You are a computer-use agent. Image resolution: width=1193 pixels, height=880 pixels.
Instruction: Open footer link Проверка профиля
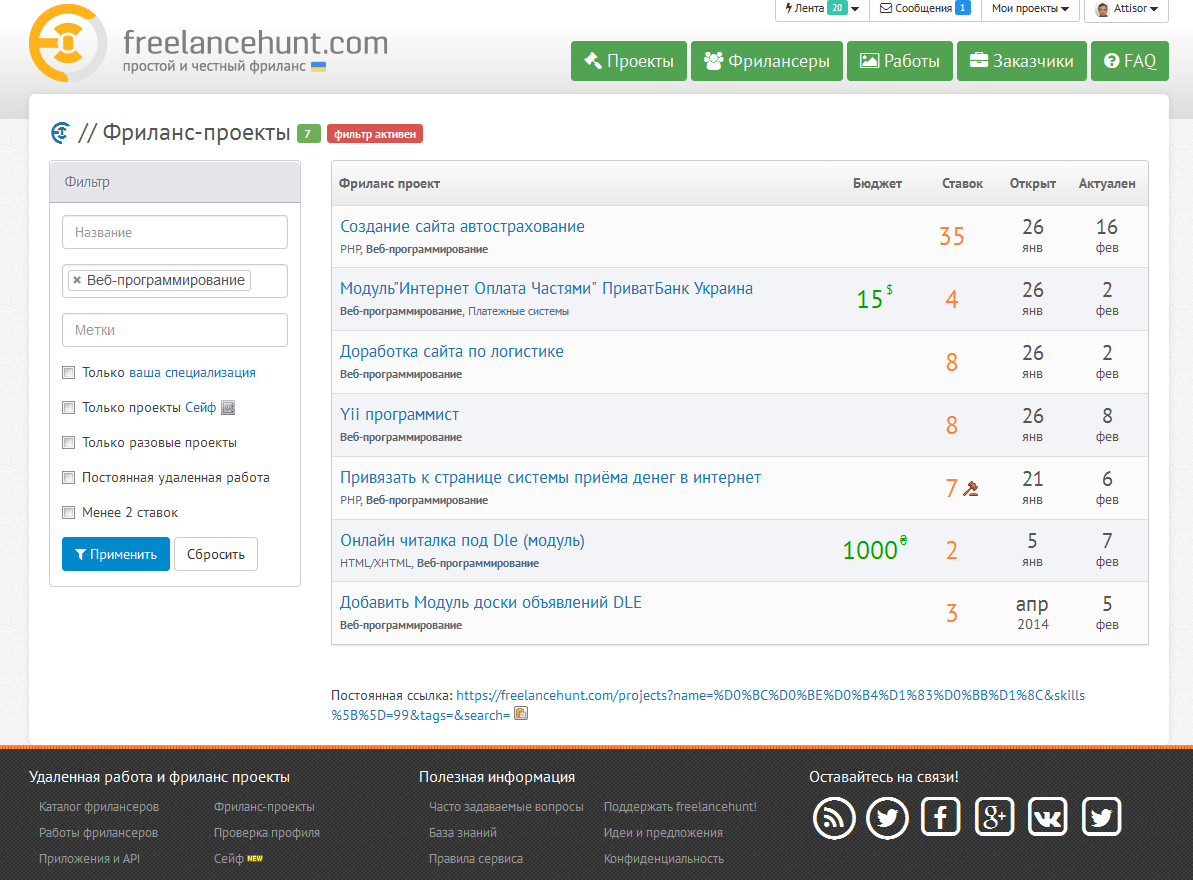click(266, 833)
